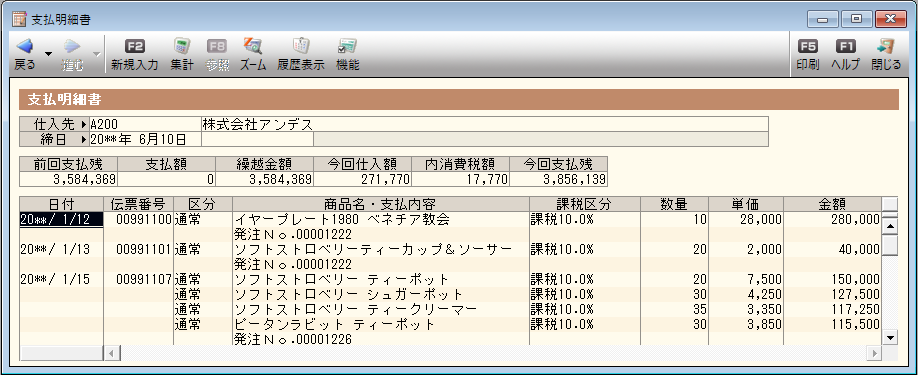Select the highlighted date cell 20**/ 1/12
Viewport: 918px width, 375px height.
point(61,219)
